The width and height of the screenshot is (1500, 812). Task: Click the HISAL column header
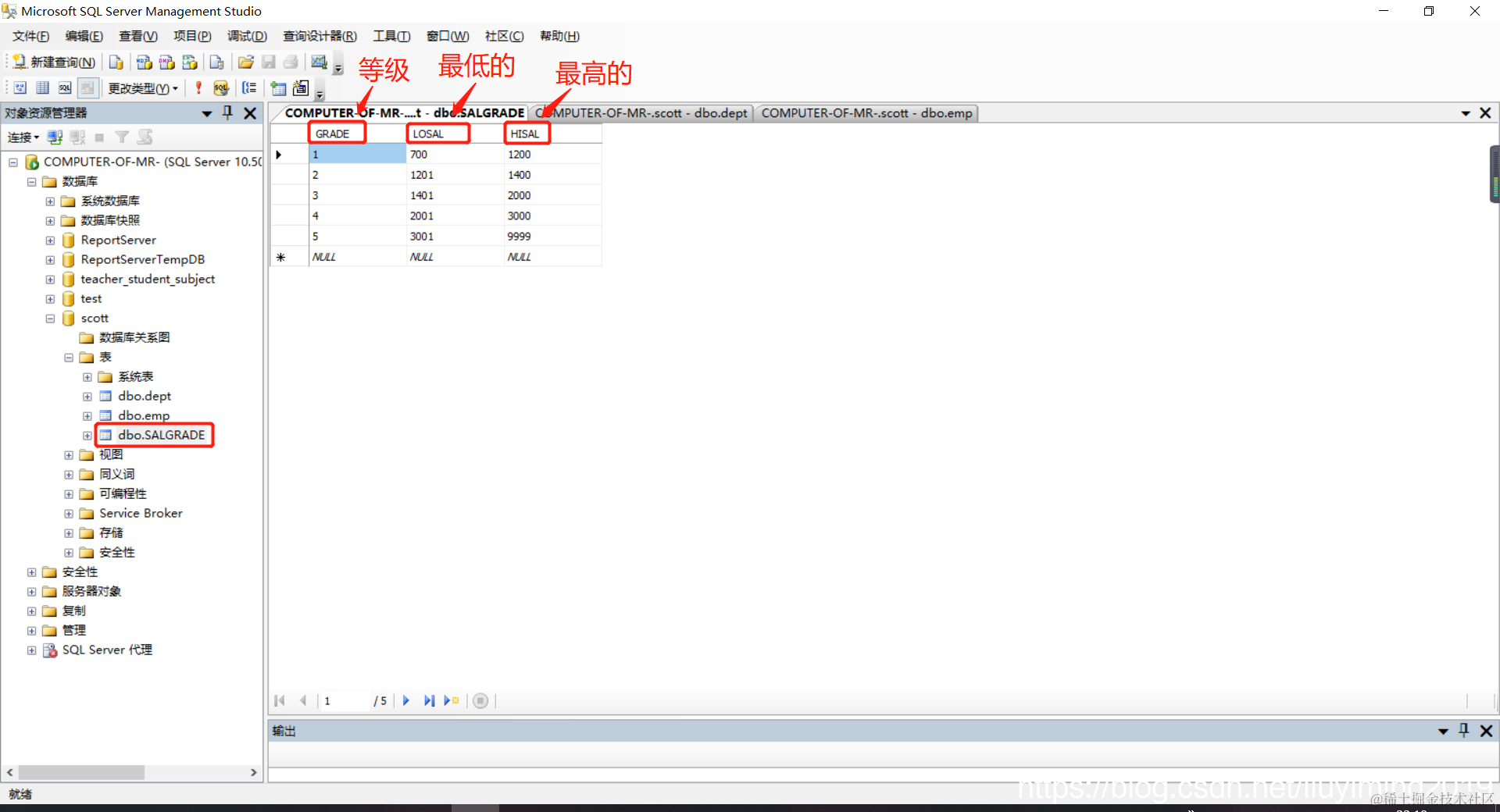coord(553,134)
